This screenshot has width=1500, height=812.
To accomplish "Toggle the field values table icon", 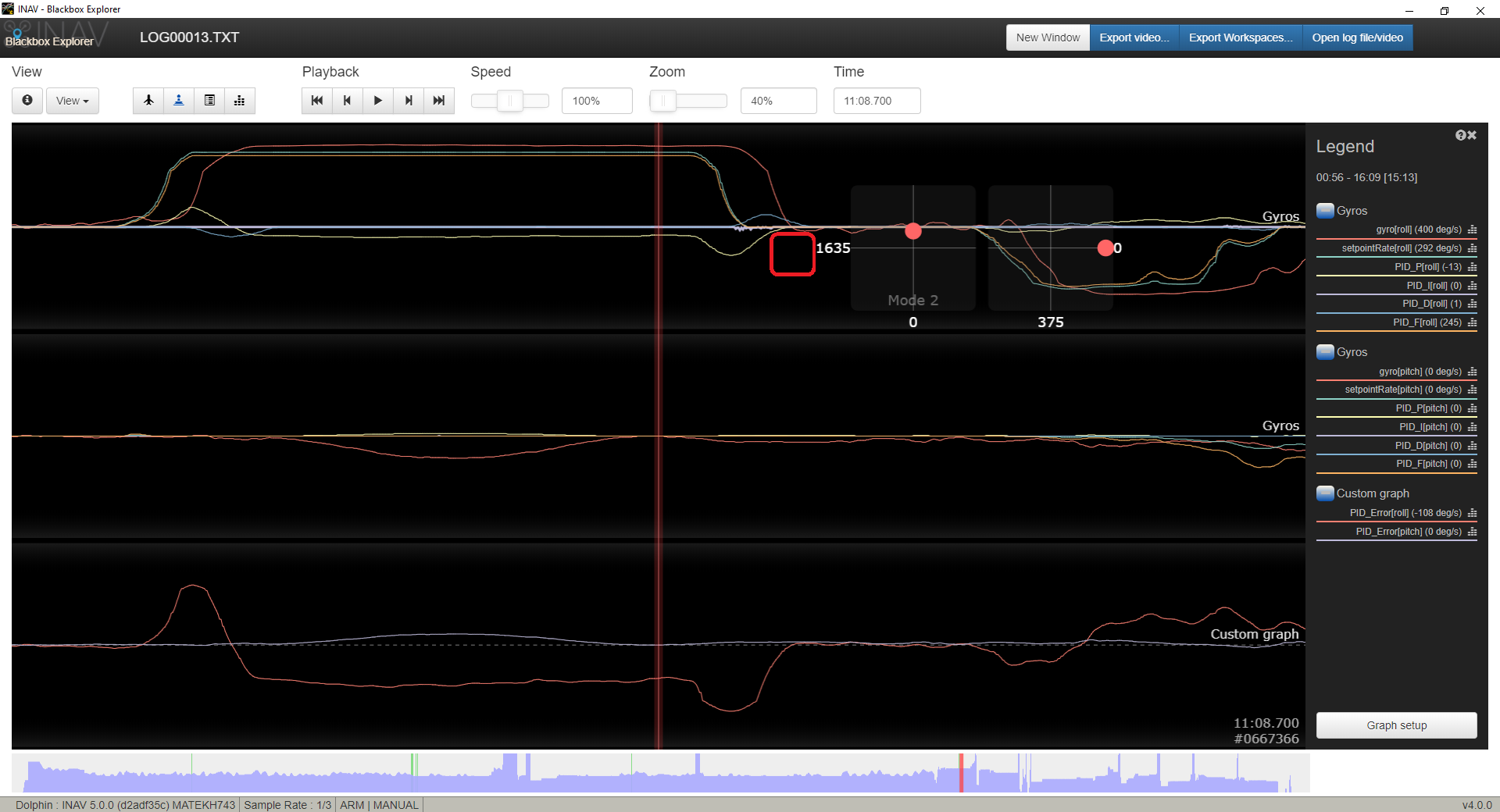I will [x=209, y=101].
